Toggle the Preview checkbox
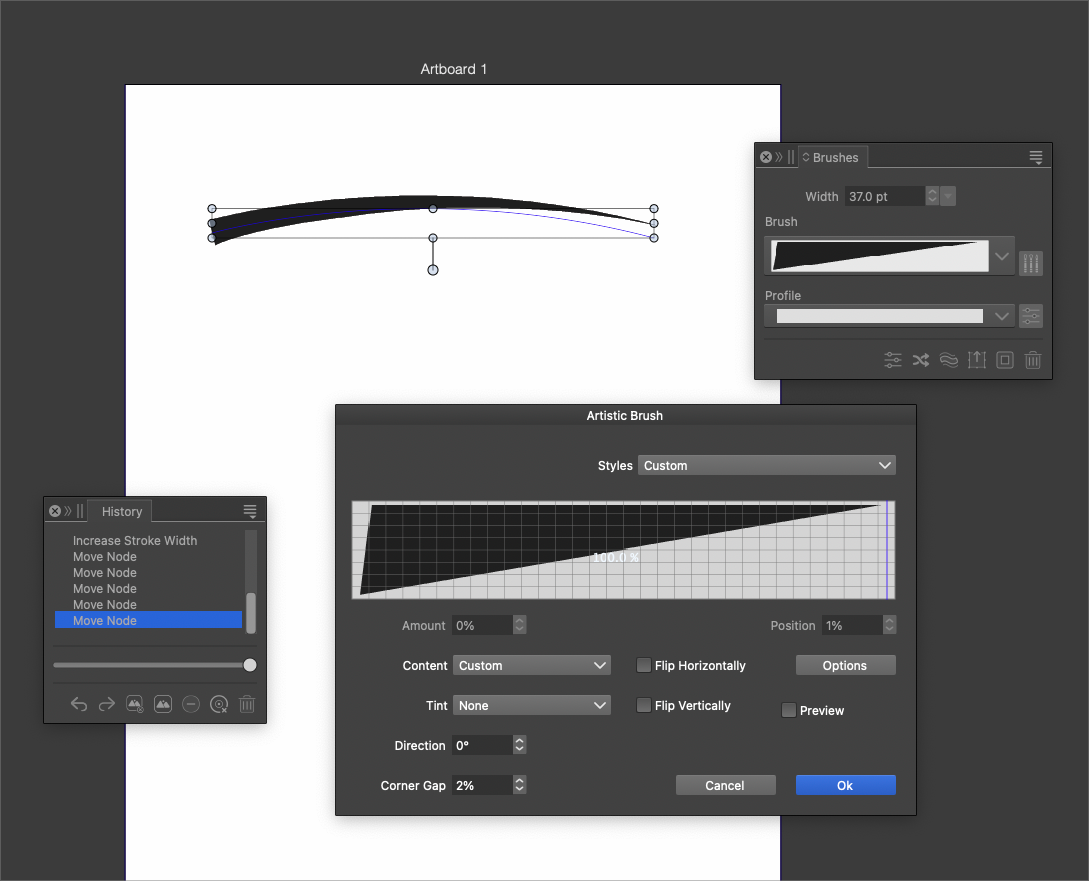Screen dimensions: 1089x881 pyautogui.click(x=789, y=711)
